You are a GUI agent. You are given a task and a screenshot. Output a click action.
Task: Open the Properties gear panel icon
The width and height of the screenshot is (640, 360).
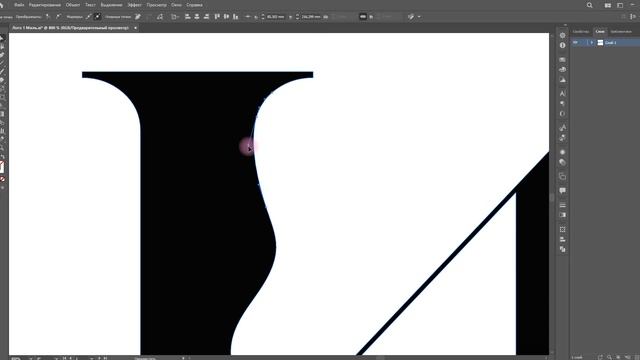pos(562,36)
